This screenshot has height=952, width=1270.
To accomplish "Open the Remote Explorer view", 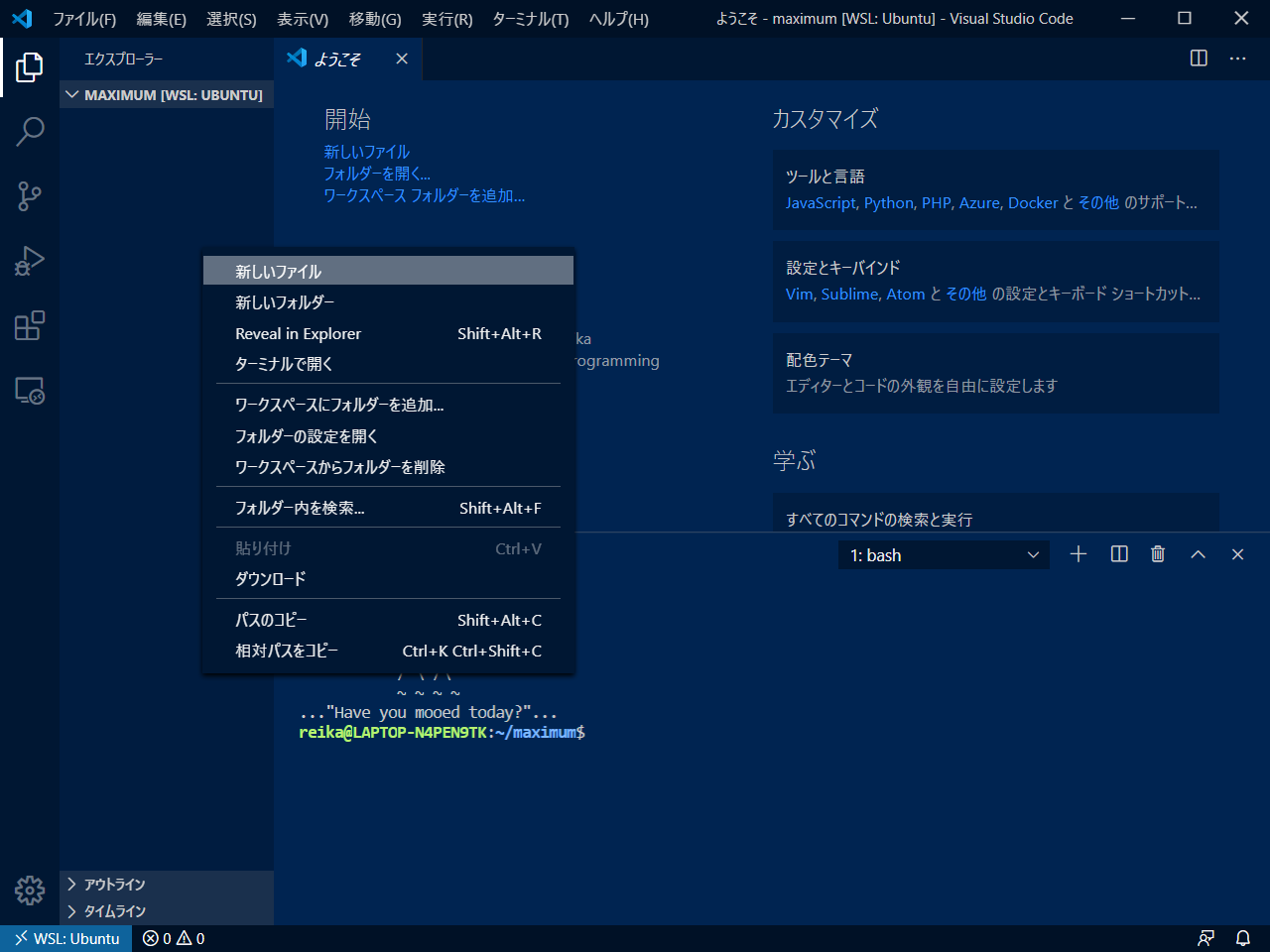I will pos(30,391).
